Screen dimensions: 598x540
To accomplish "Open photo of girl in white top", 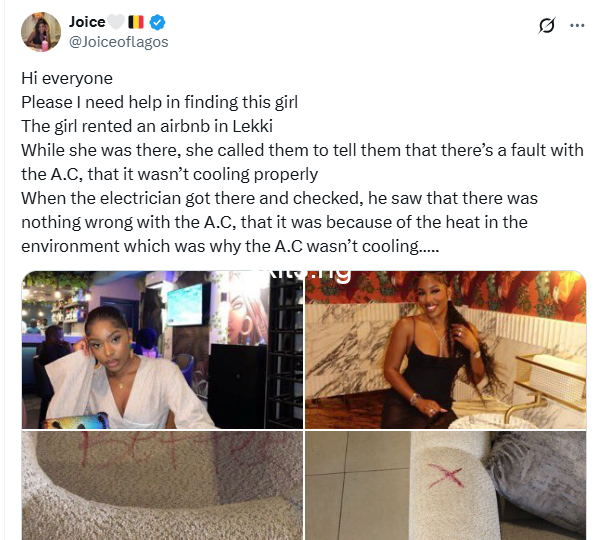I will pos(162,350).
